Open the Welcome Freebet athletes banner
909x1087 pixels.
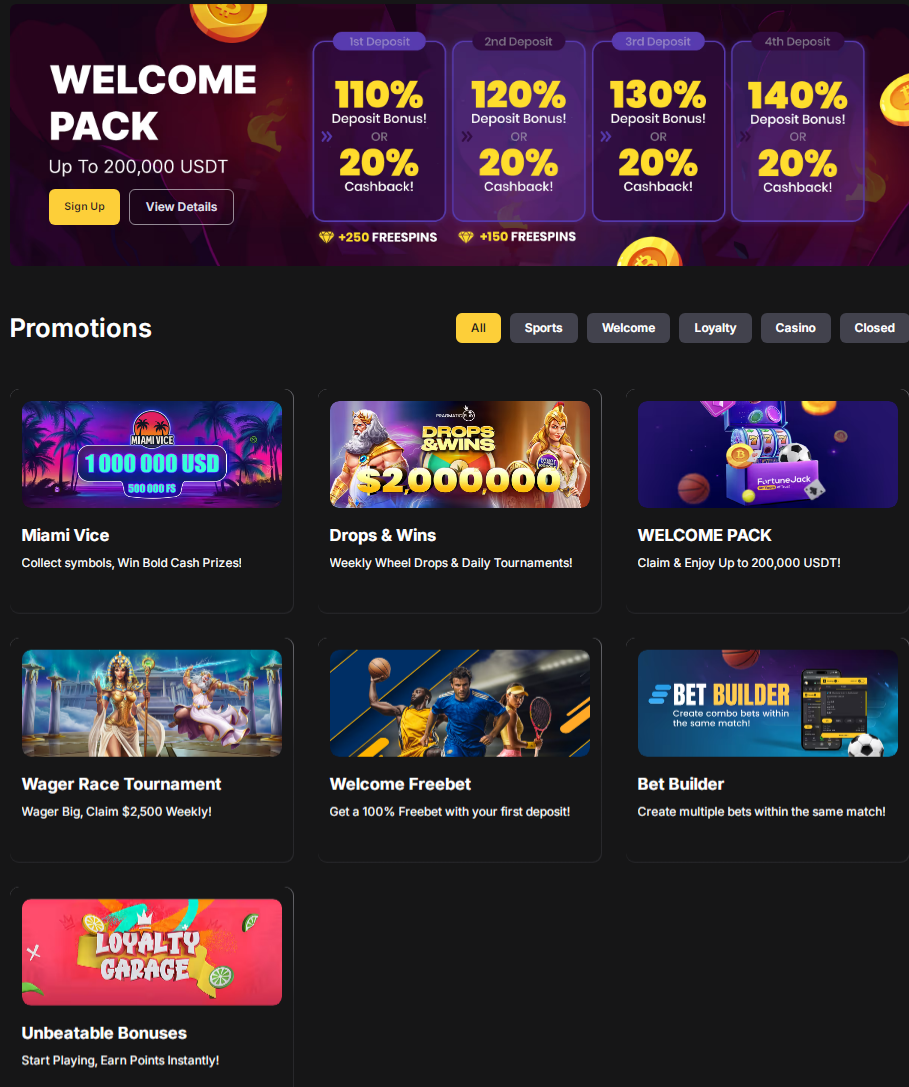pyautogui.click(x=460, y=703)
